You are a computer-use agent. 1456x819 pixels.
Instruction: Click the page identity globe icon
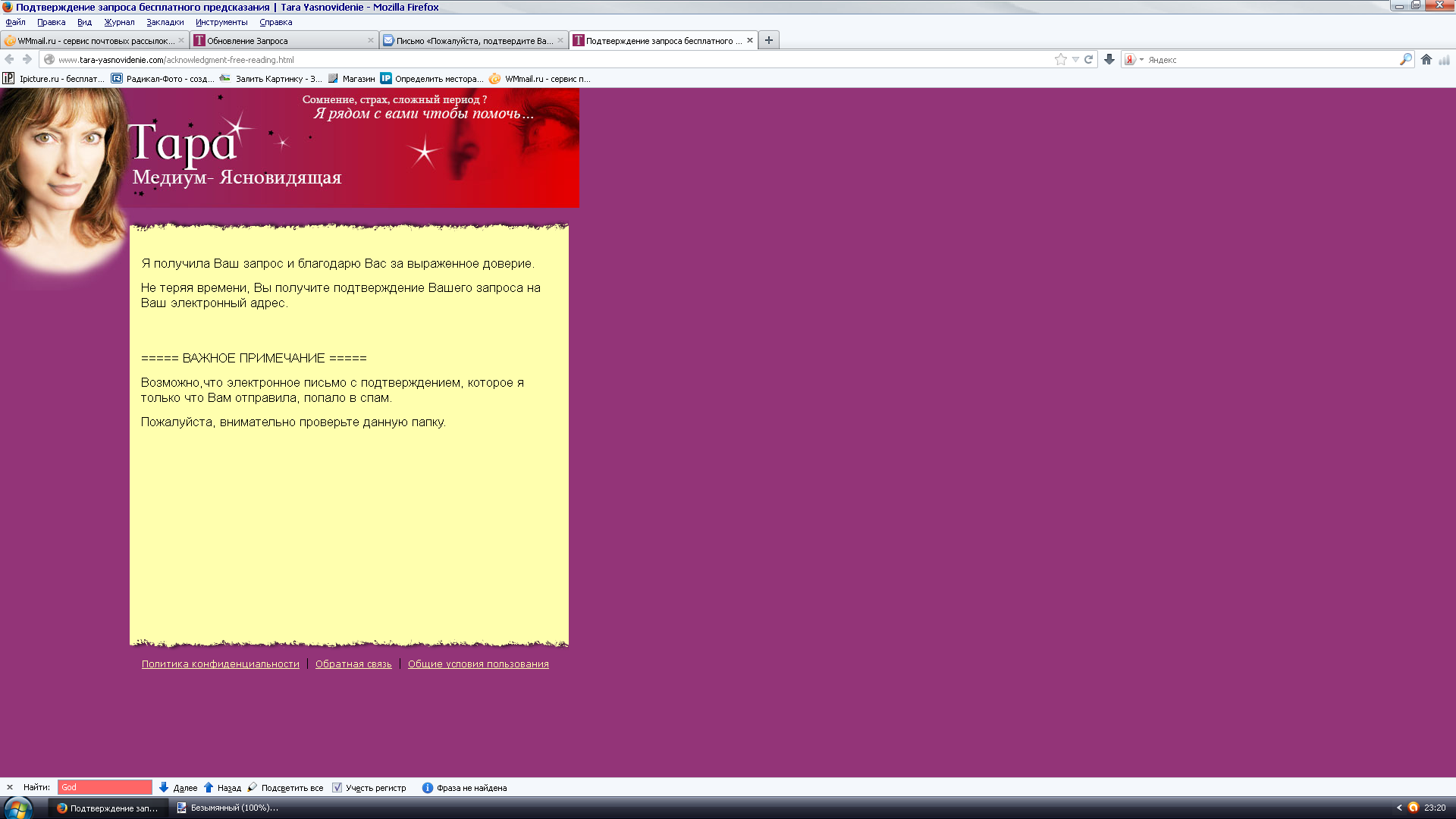pos(49,59)
